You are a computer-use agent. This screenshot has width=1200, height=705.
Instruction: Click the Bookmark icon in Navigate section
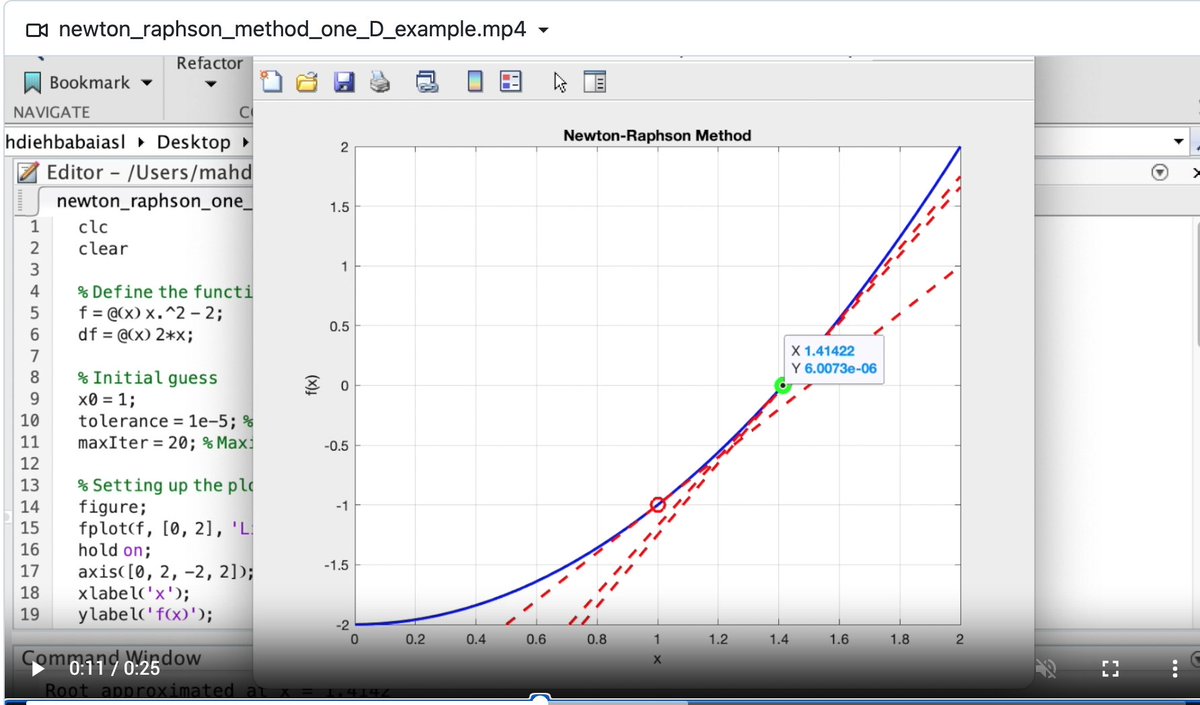click(33, 83)
